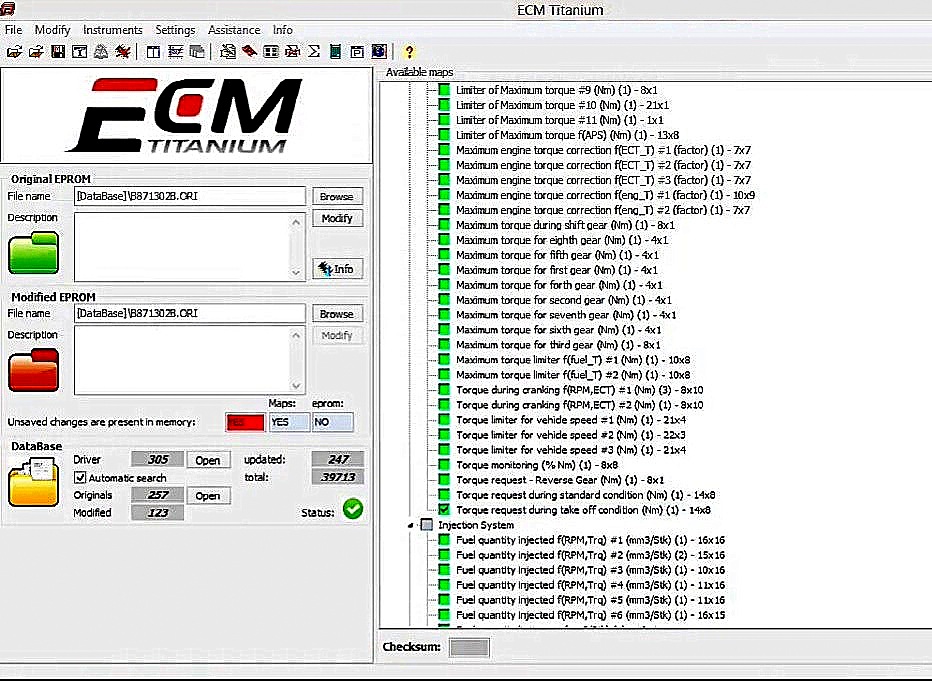Click the small window frame toolbar icon
Viewport: 932px width, 681px height.
pos(357,52)
